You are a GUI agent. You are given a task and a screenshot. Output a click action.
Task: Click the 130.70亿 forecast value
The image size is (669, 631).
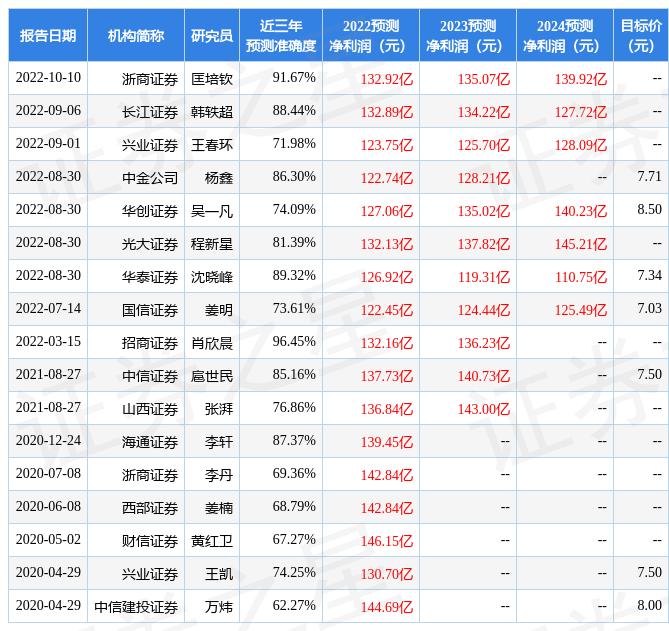387,574
